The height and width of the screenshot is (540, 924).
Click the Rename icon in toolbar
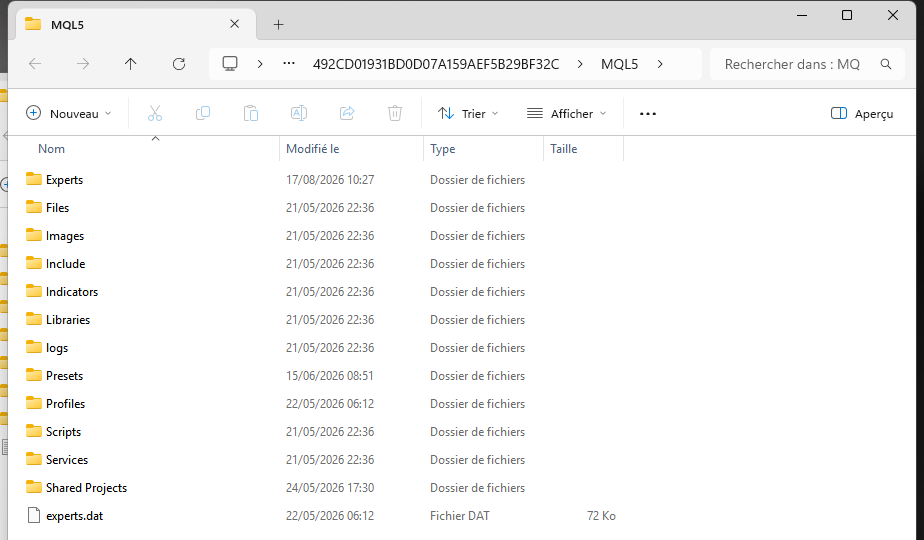pyautogui.click(x=299, y=113)
